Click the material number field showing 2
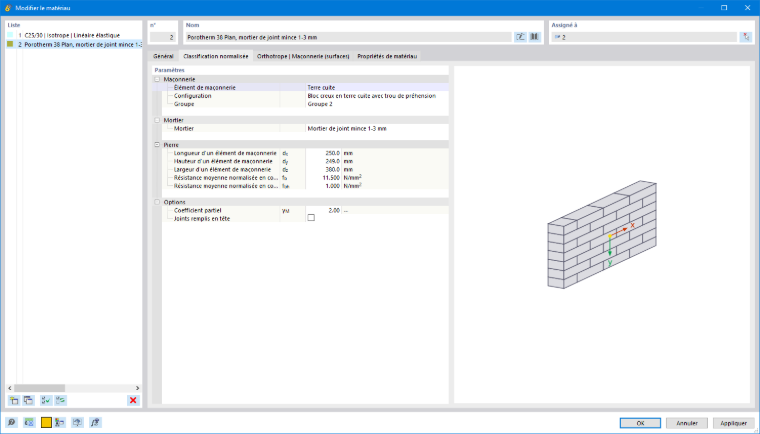 tap(163, 37)
